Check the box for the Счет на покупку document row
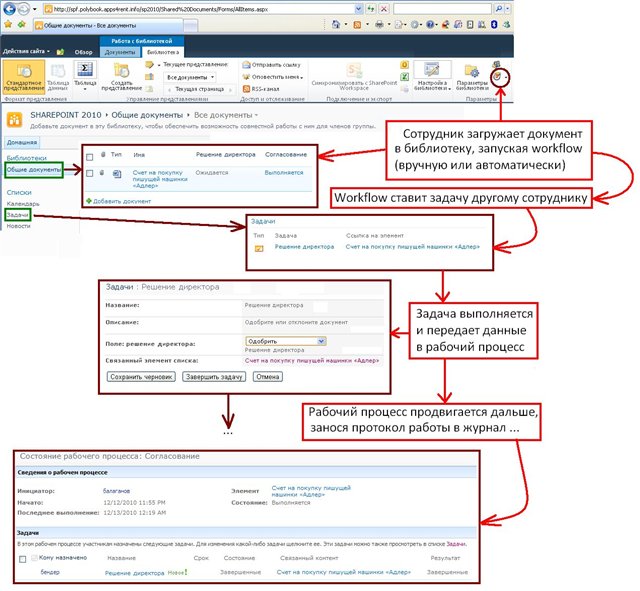The height and width of the screenshot is (591, 640). (88, 173)
